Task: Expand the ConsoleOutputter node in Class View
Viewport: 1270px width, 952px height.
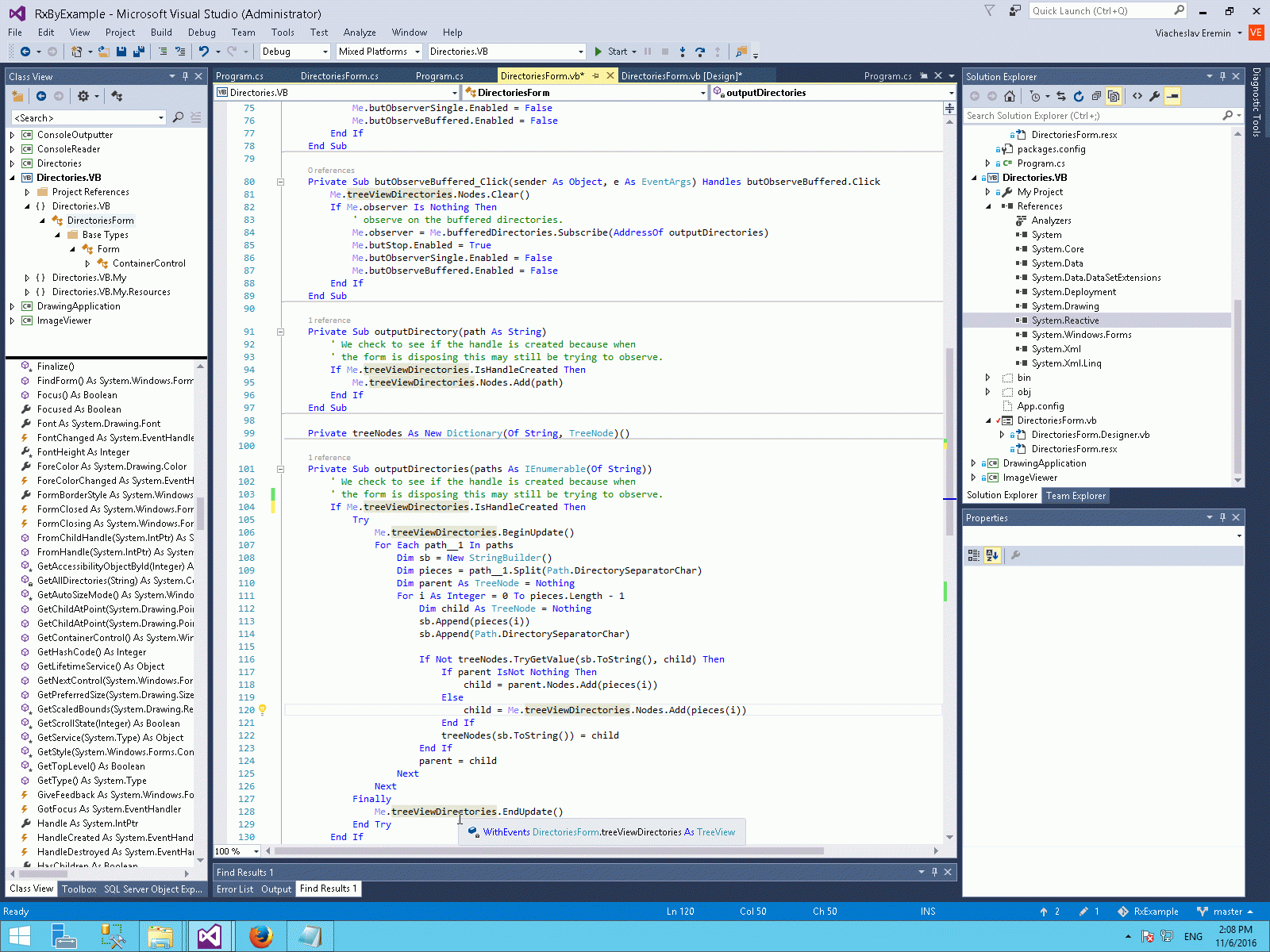Action: coord(12,135)
